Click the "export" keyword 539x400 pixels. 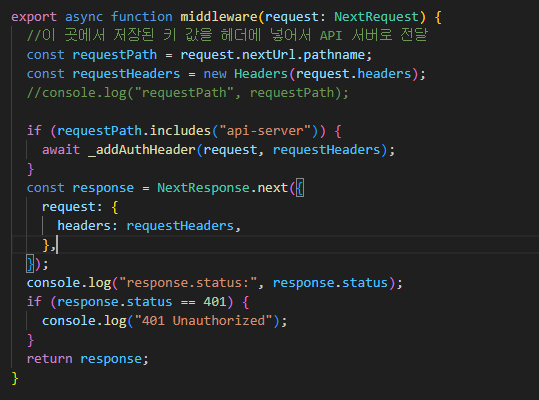[34, 17]
